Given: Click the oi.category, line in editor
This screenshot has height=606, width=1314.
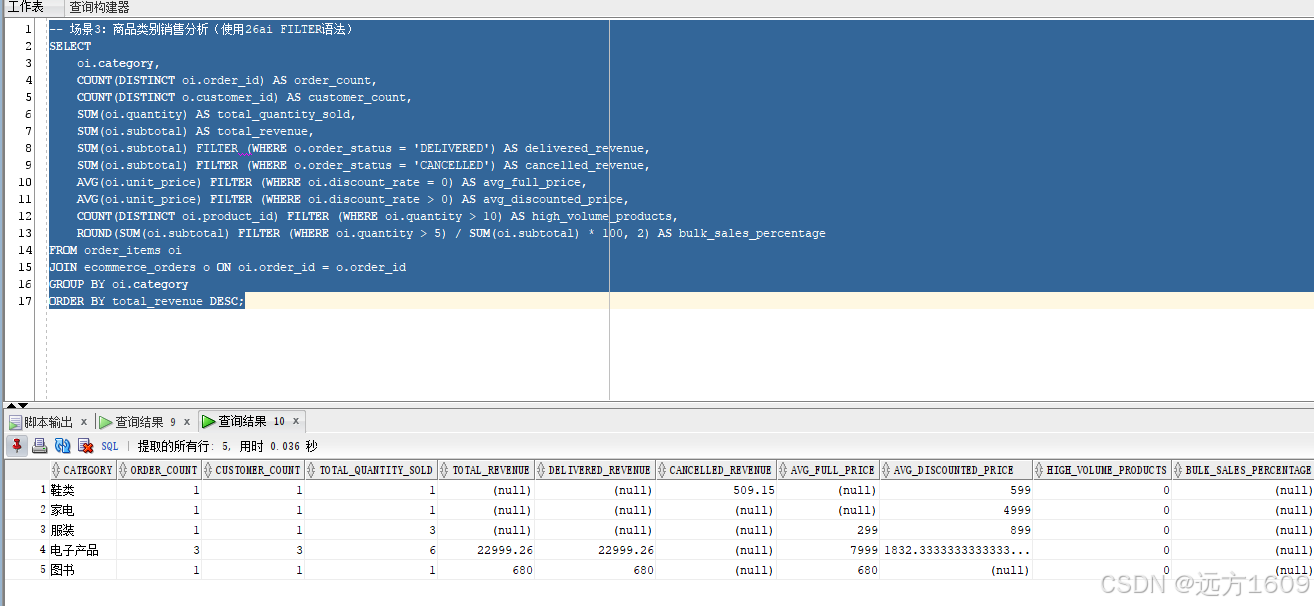Looking at the screenshot, I should pos(118,63).
